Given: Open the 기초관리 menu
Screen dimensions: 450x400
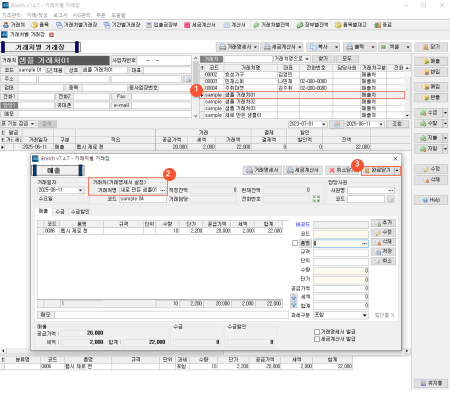Looking at the screenshot, I should pos(11,15).
